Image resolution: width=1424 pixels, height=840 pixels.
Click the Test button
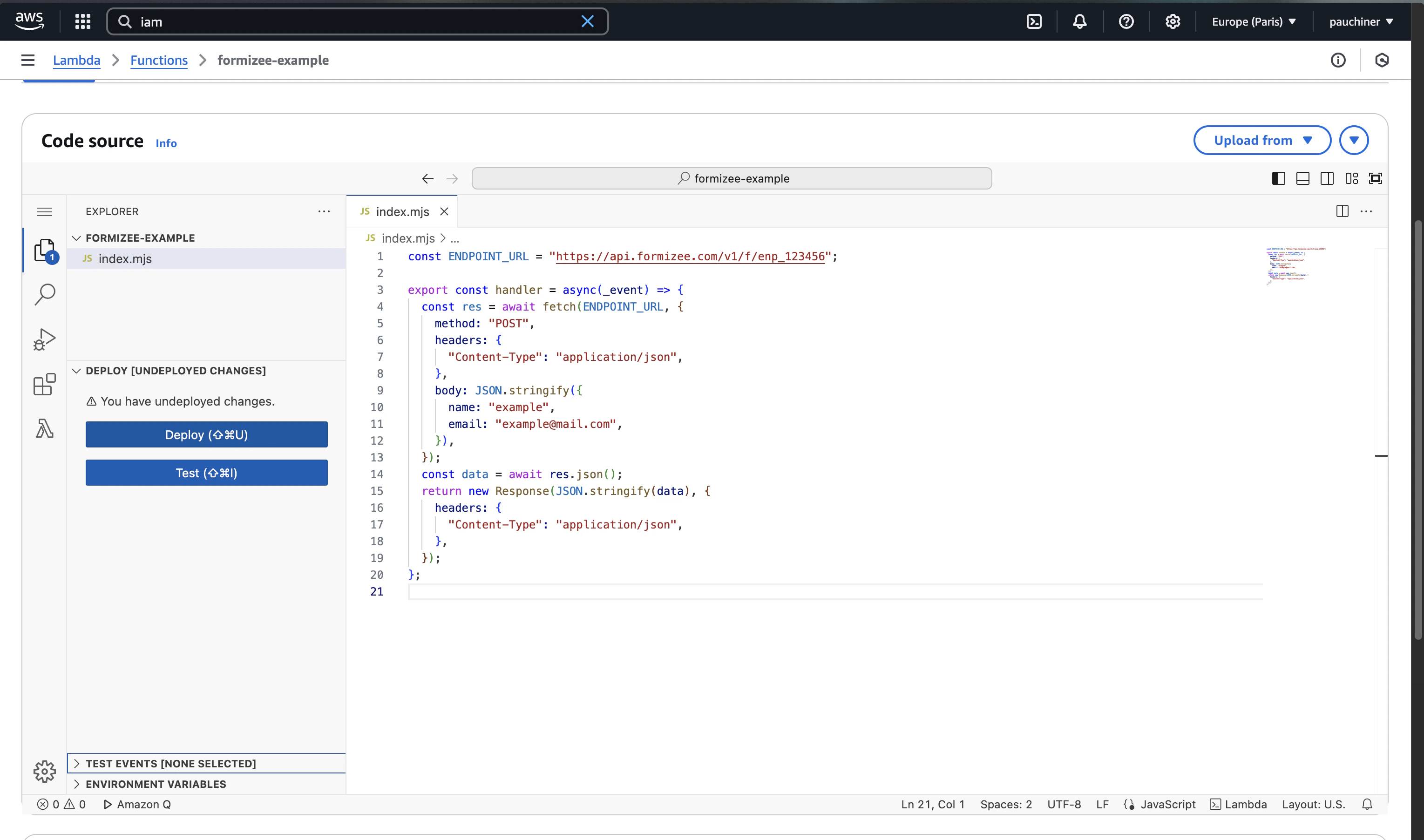pyautogui.click(x=207, y=473)
